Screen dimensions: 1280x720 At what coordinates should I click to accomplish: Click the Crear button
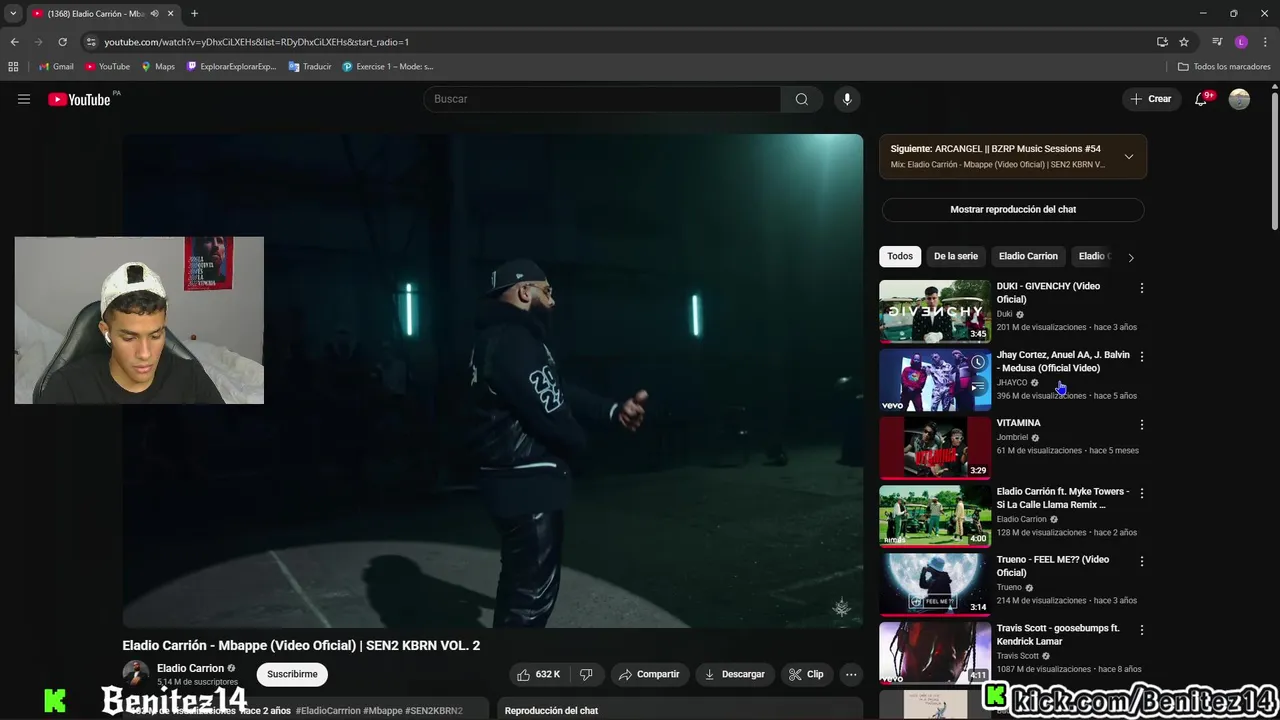point(1151,99)
